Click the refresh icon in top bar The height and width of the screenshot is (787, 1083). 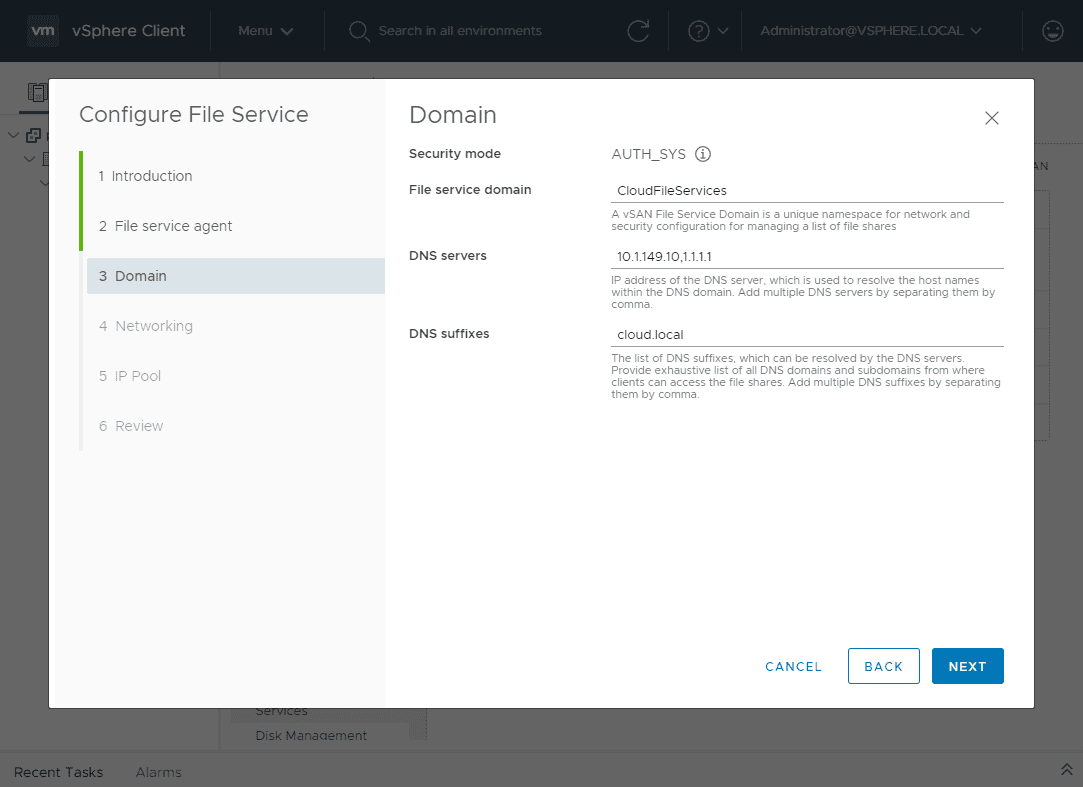(x=639, y=31)
